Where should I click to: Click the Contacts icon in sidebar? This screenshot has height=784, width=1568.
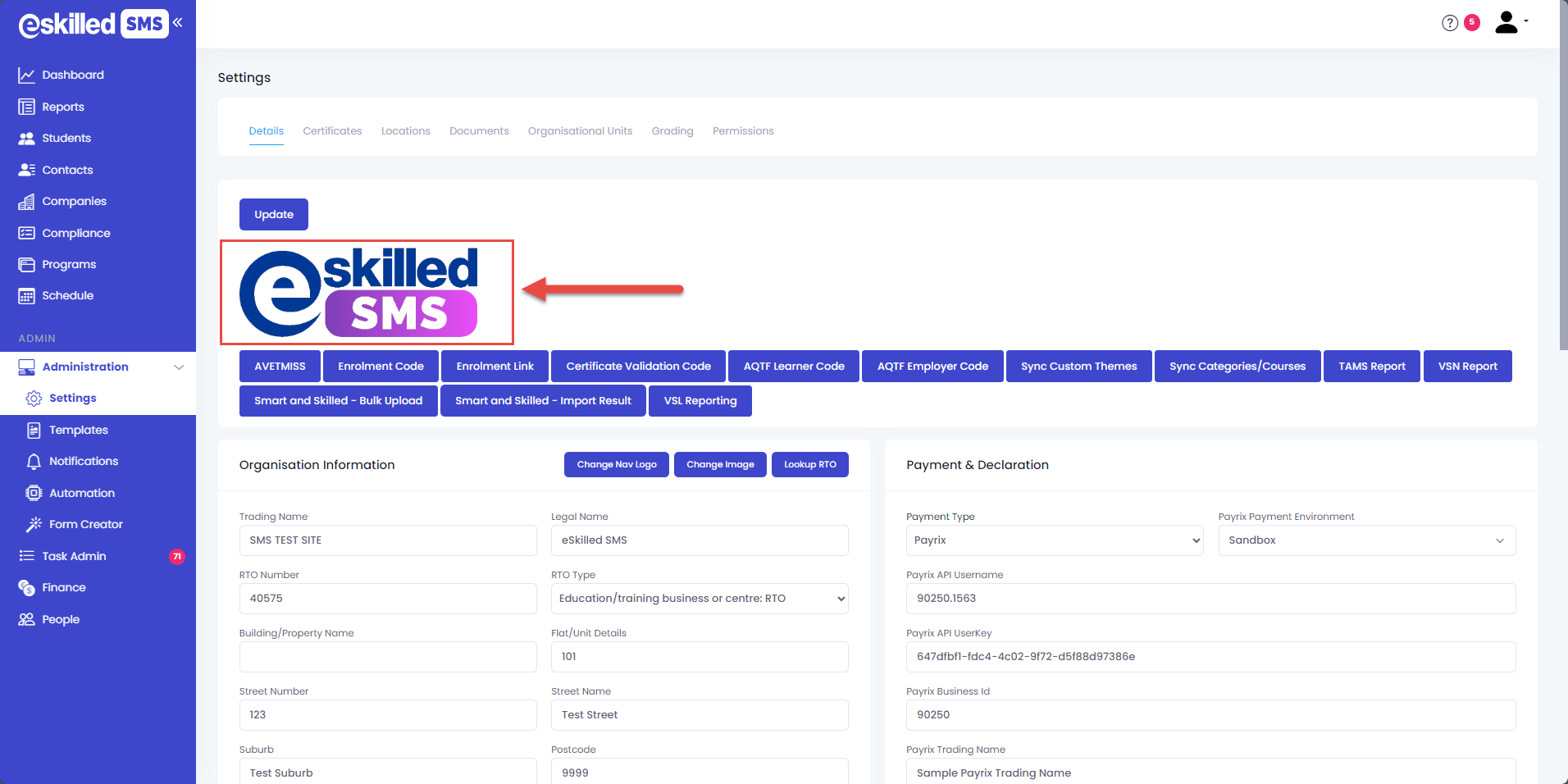click(26, 170)
